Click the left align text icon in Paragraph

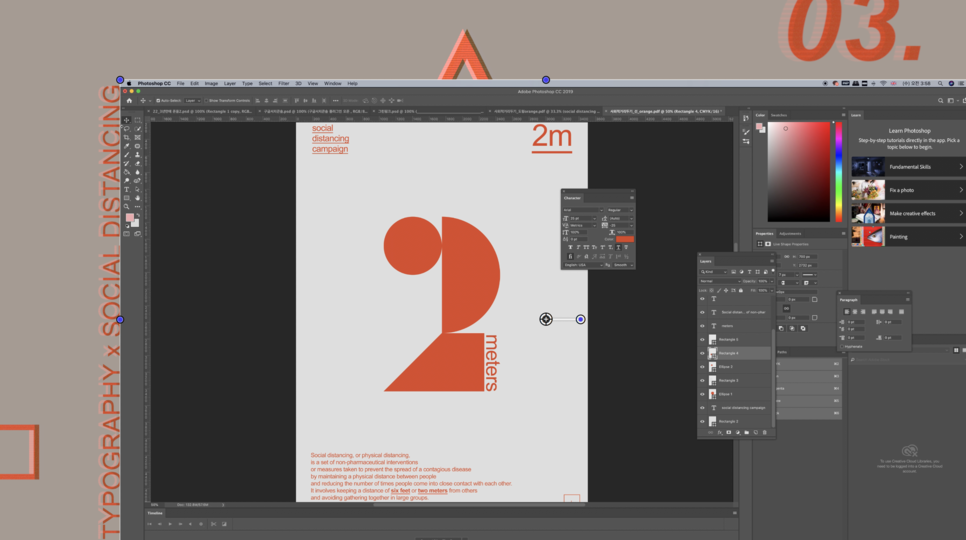click(x=846, y=312)
